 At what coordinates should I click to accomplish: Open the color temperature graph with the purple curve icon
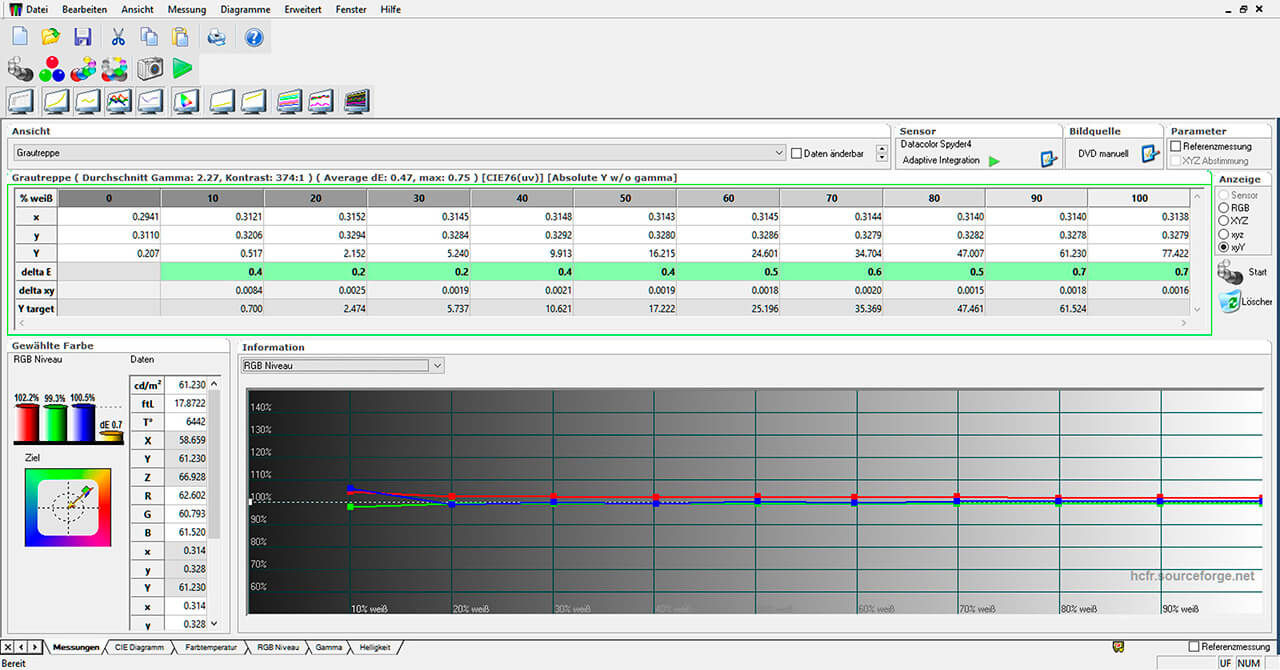point(151,101)
